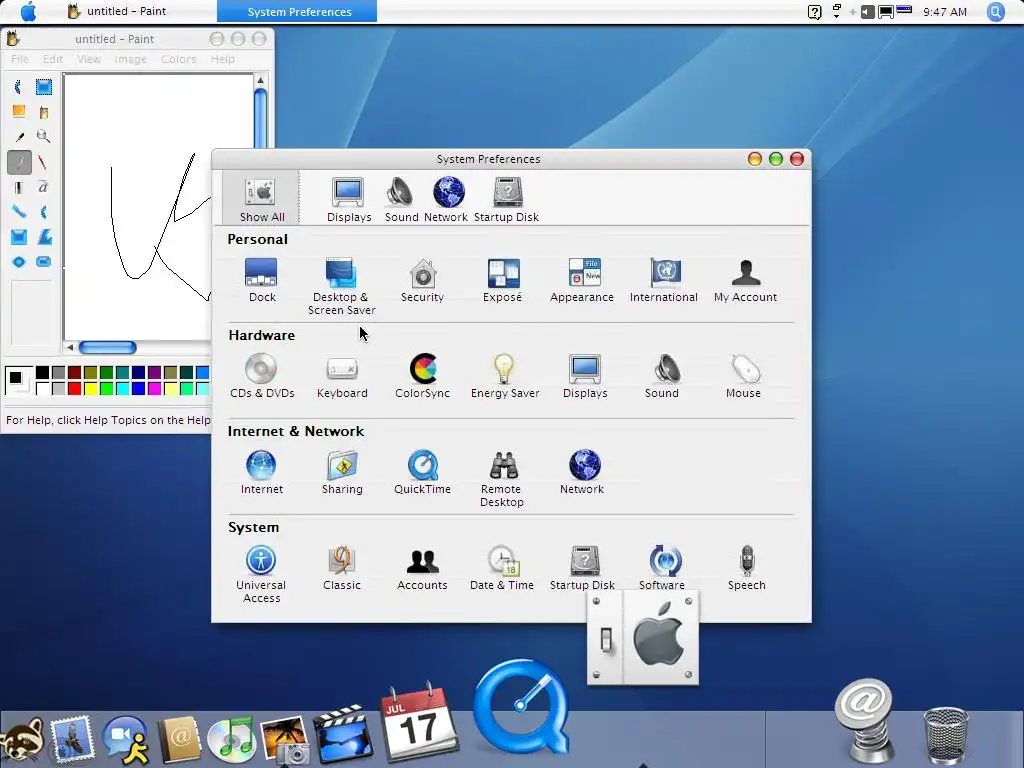The height and width of the screenshot is (768, 1024).
Task: Click the Apple menu icon
Action: 28,11
